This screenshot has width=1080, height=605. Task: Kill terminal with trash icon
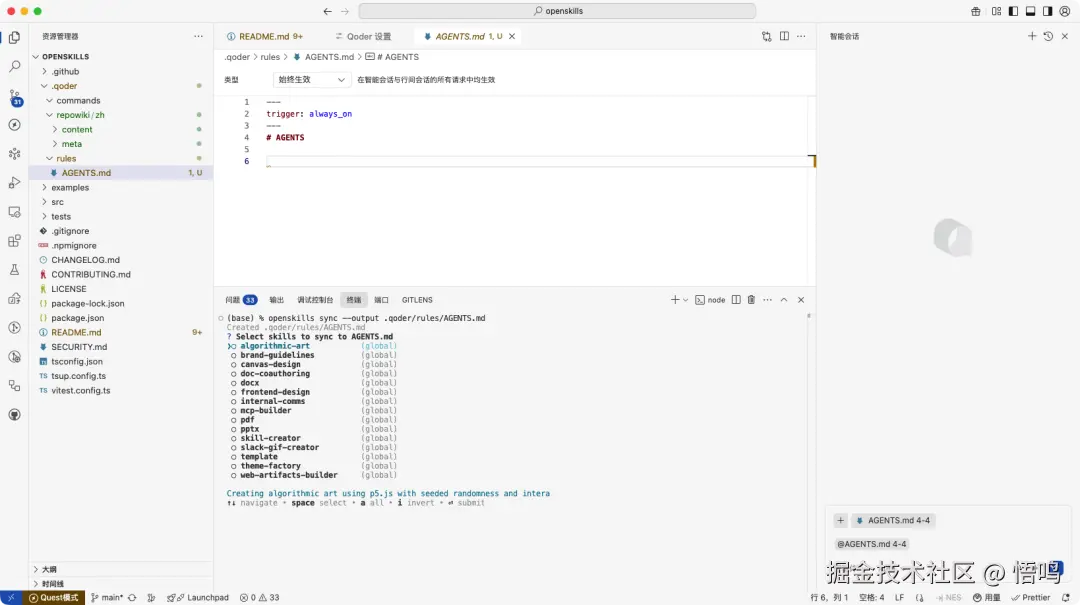[751, 300]
